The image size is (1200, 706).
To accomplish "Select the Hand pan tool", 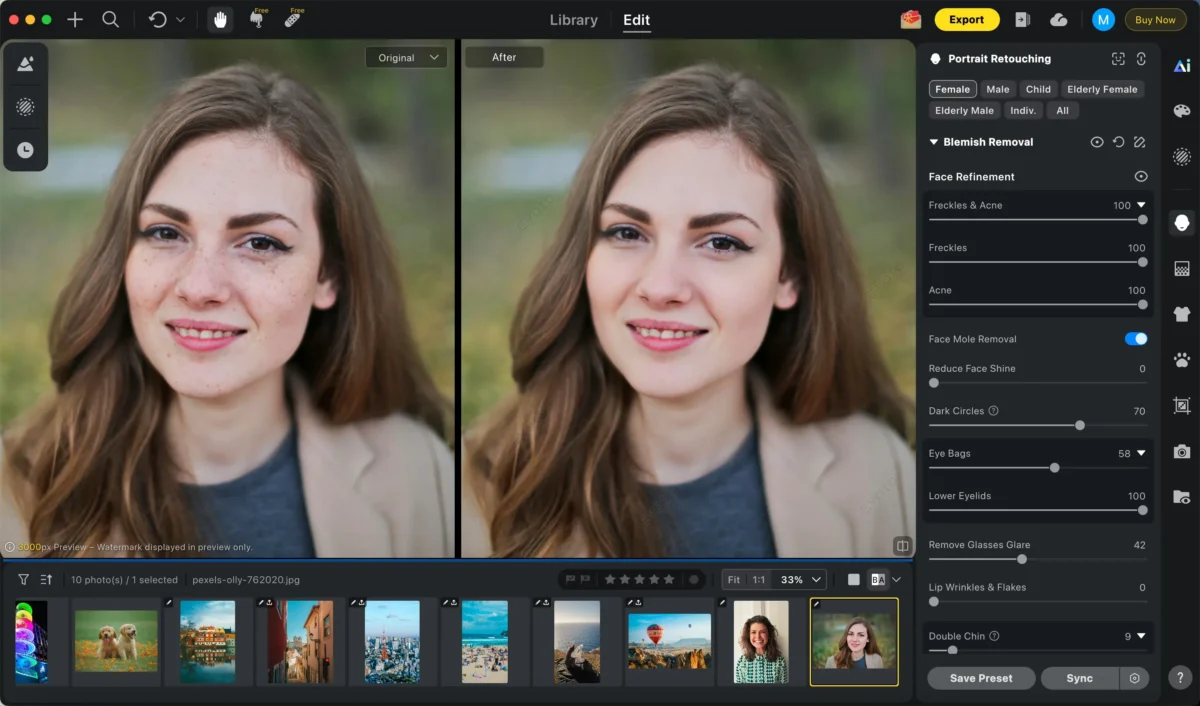I will pyautogui.click(x=220, y=19).
